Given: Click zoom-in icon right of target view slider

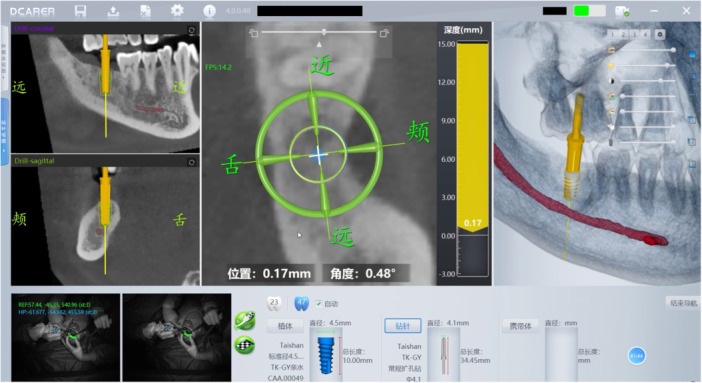Looking at the screenshot, I should coord(384,33).
